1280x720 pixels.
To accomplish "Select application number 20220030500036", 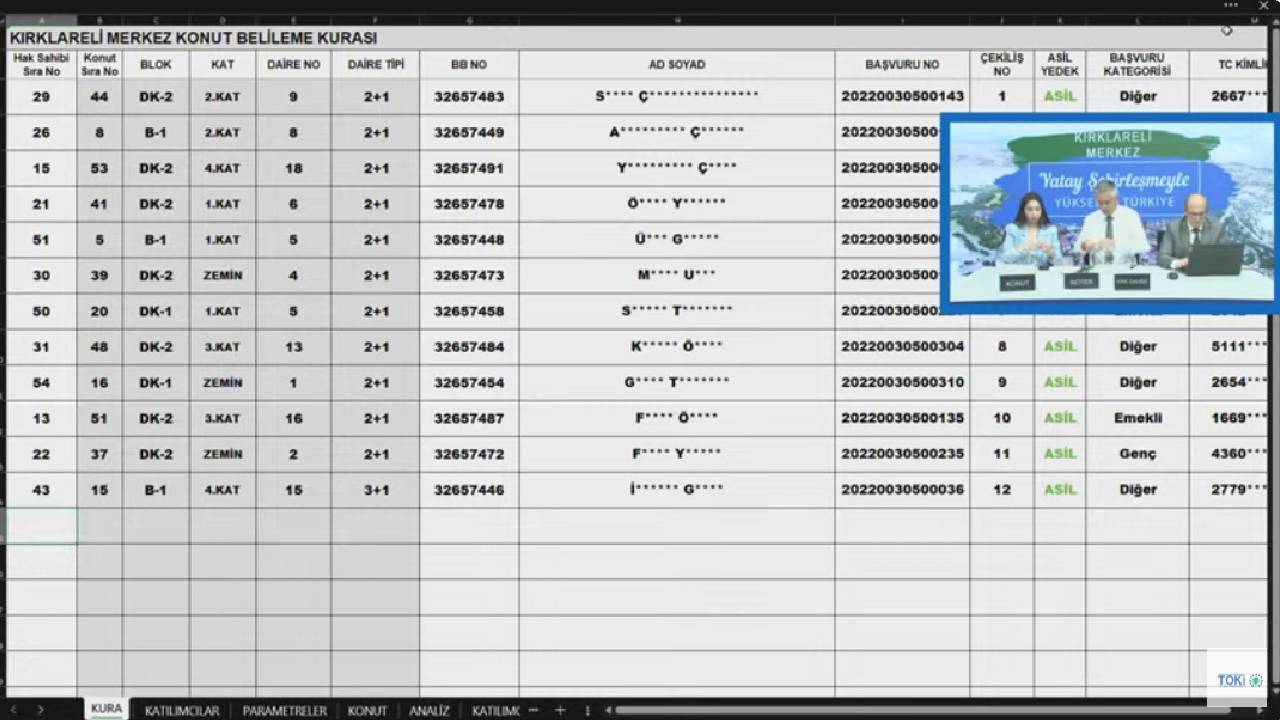I will point(902,490).
